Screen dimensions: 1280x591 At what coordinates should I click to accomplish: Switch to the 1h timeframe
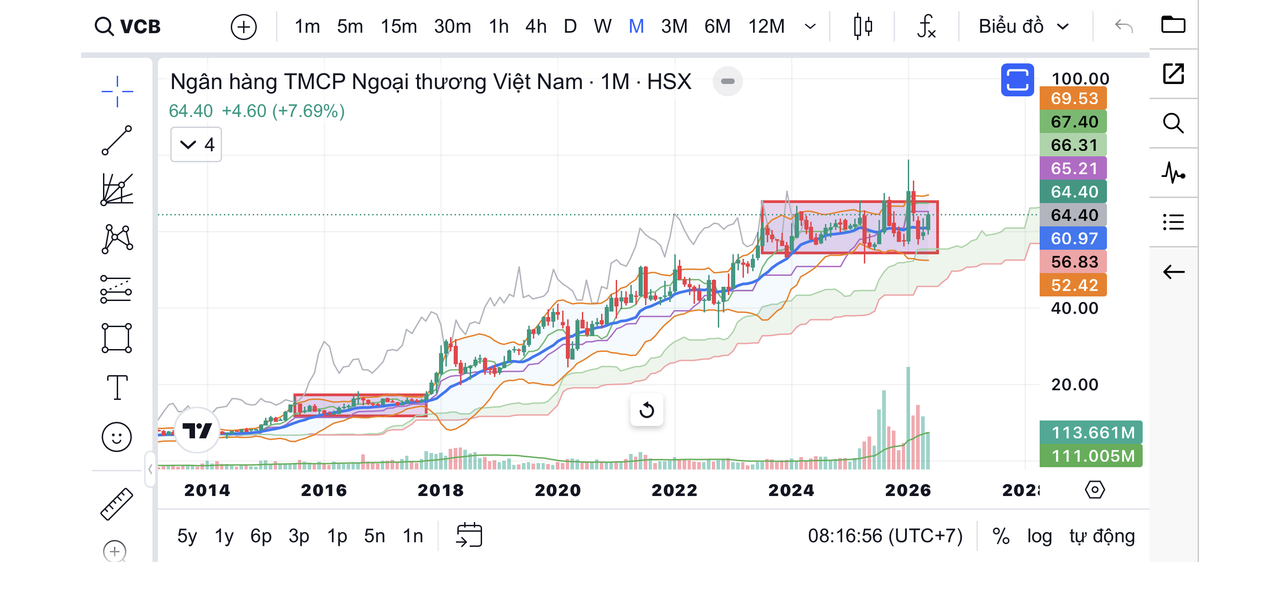499,27
